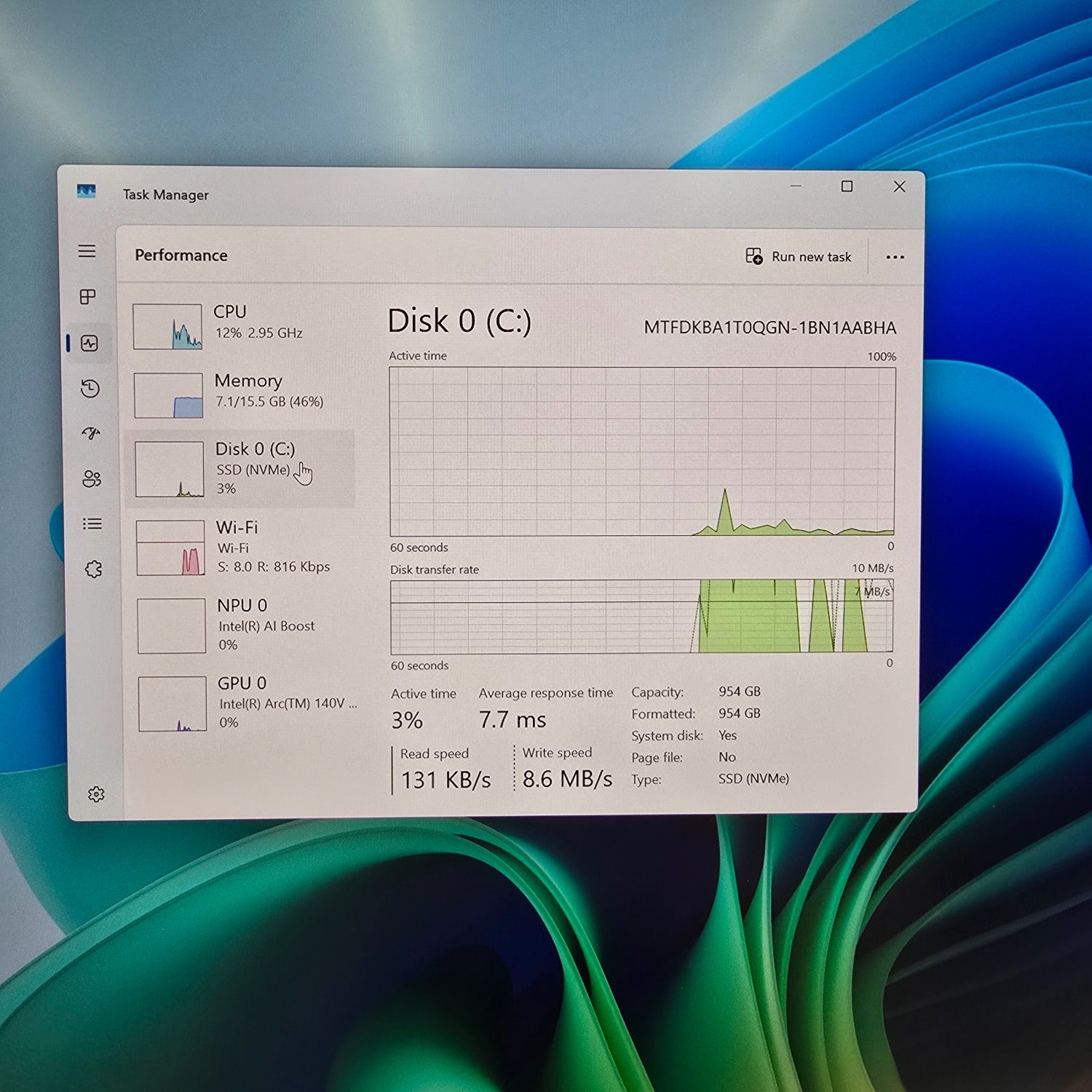Image resolution: width=1092 pixels, height=1092 pixels.
Task: Click the Disk transfer rate graph
Action: [641, 617]
